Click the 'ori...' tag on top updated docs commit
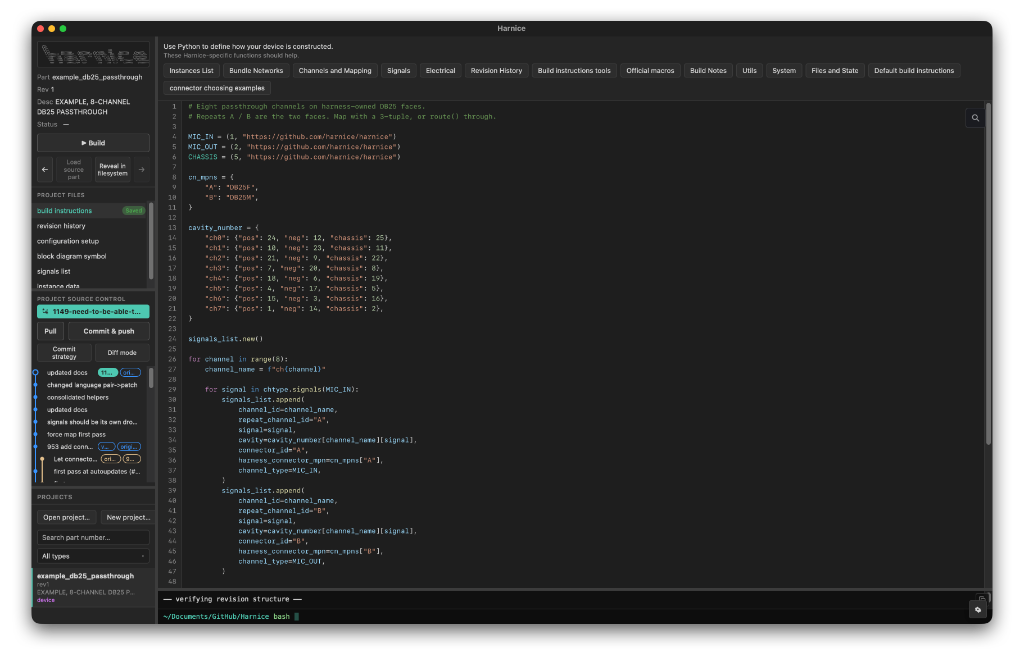 click(x=130, y=373)
